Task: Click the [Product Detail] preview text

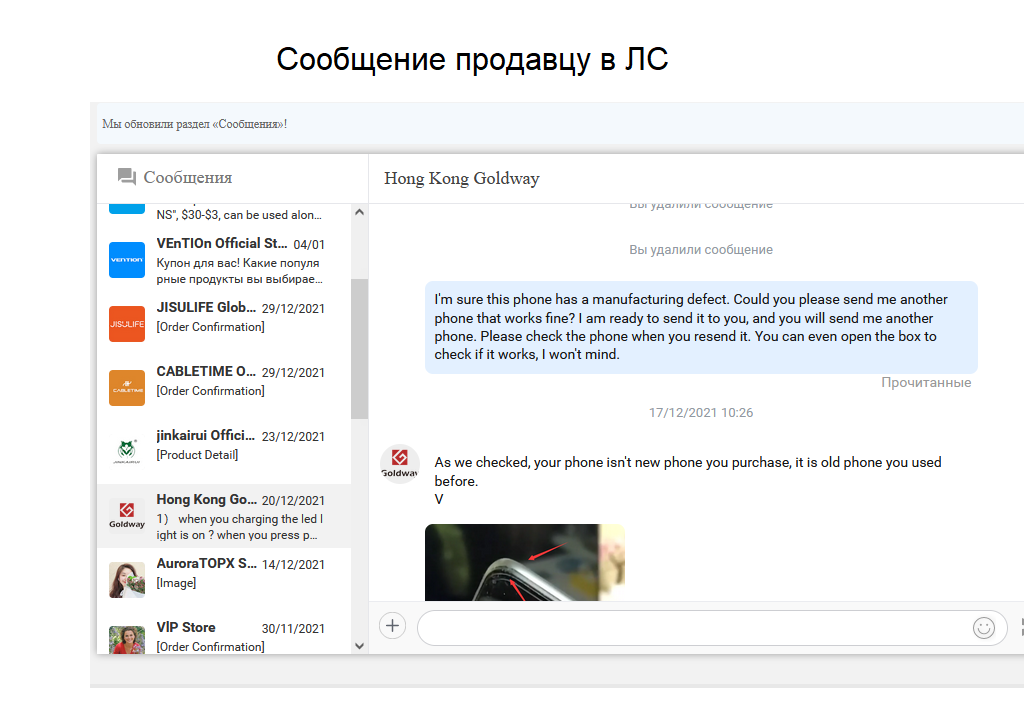Action: [197, 455]
